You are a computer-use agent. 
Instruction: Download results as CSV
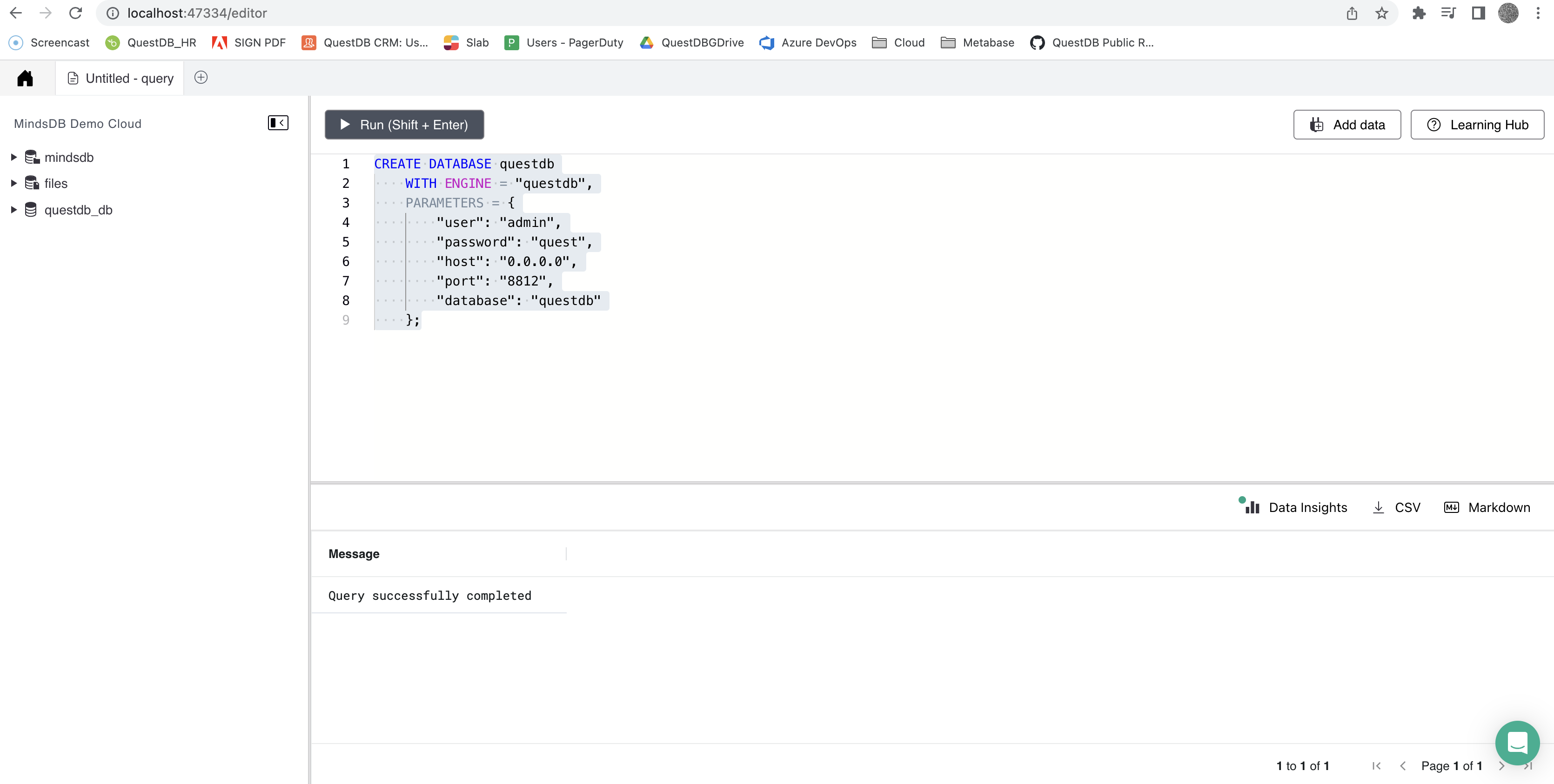[x=1397, y=507]
